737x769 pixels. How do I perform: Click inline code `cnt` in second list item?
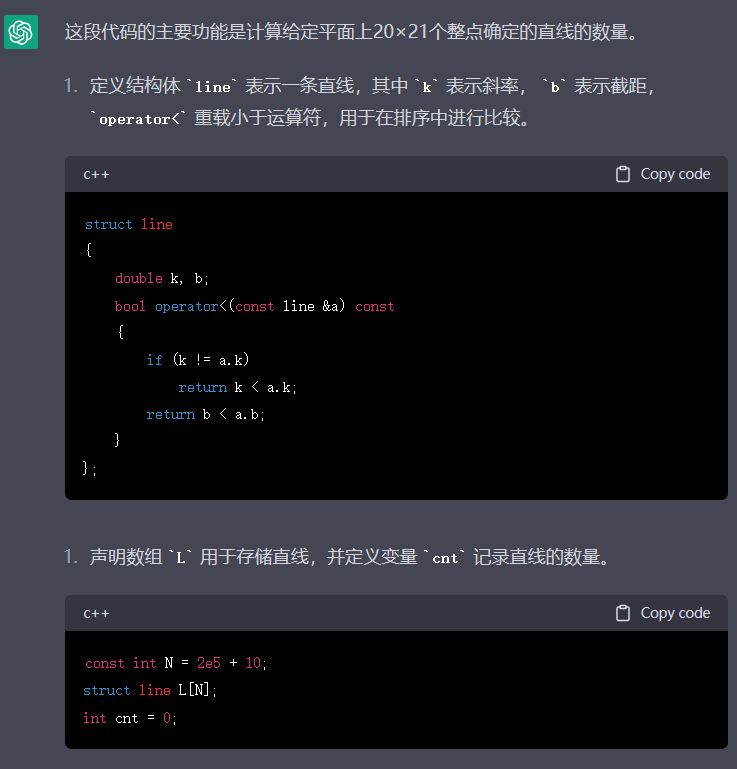coord(445,558)
